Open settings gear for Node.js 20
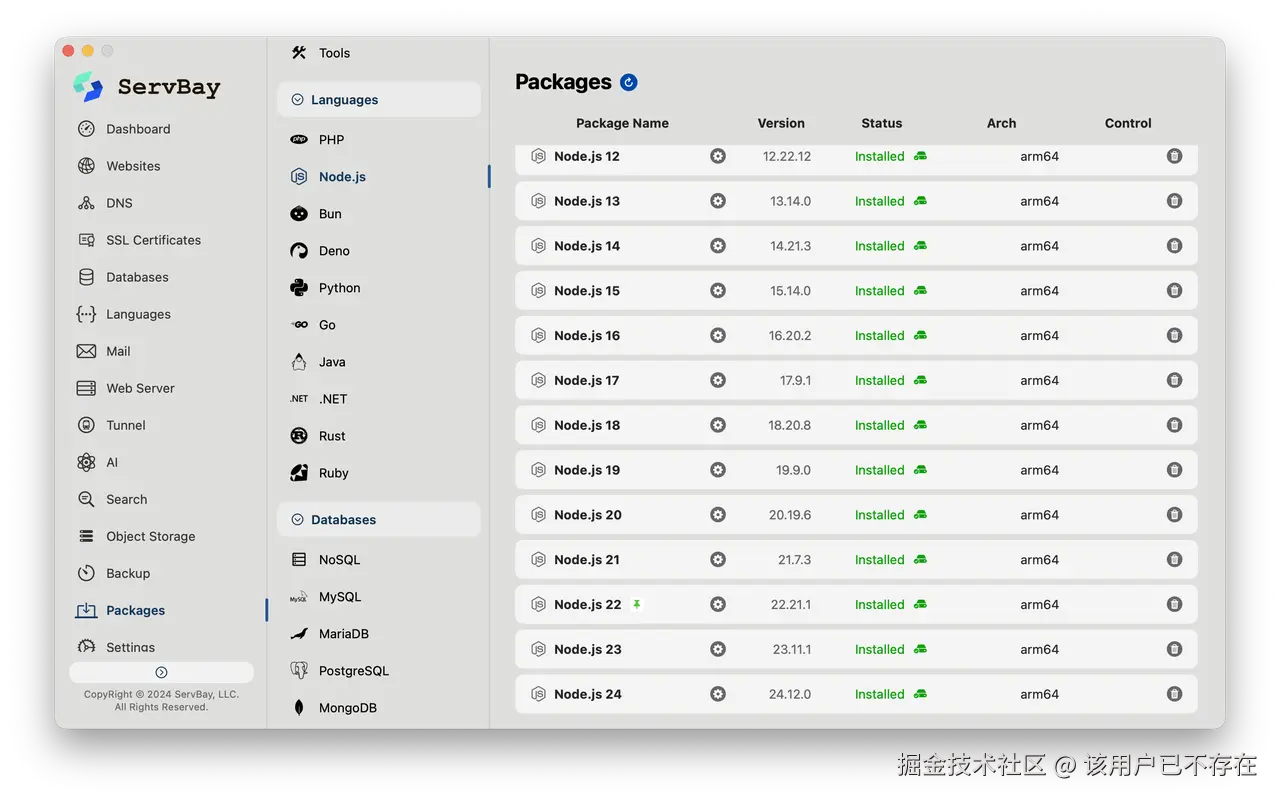This screenshot has height=801, width=1280. (x=718, y=515)
